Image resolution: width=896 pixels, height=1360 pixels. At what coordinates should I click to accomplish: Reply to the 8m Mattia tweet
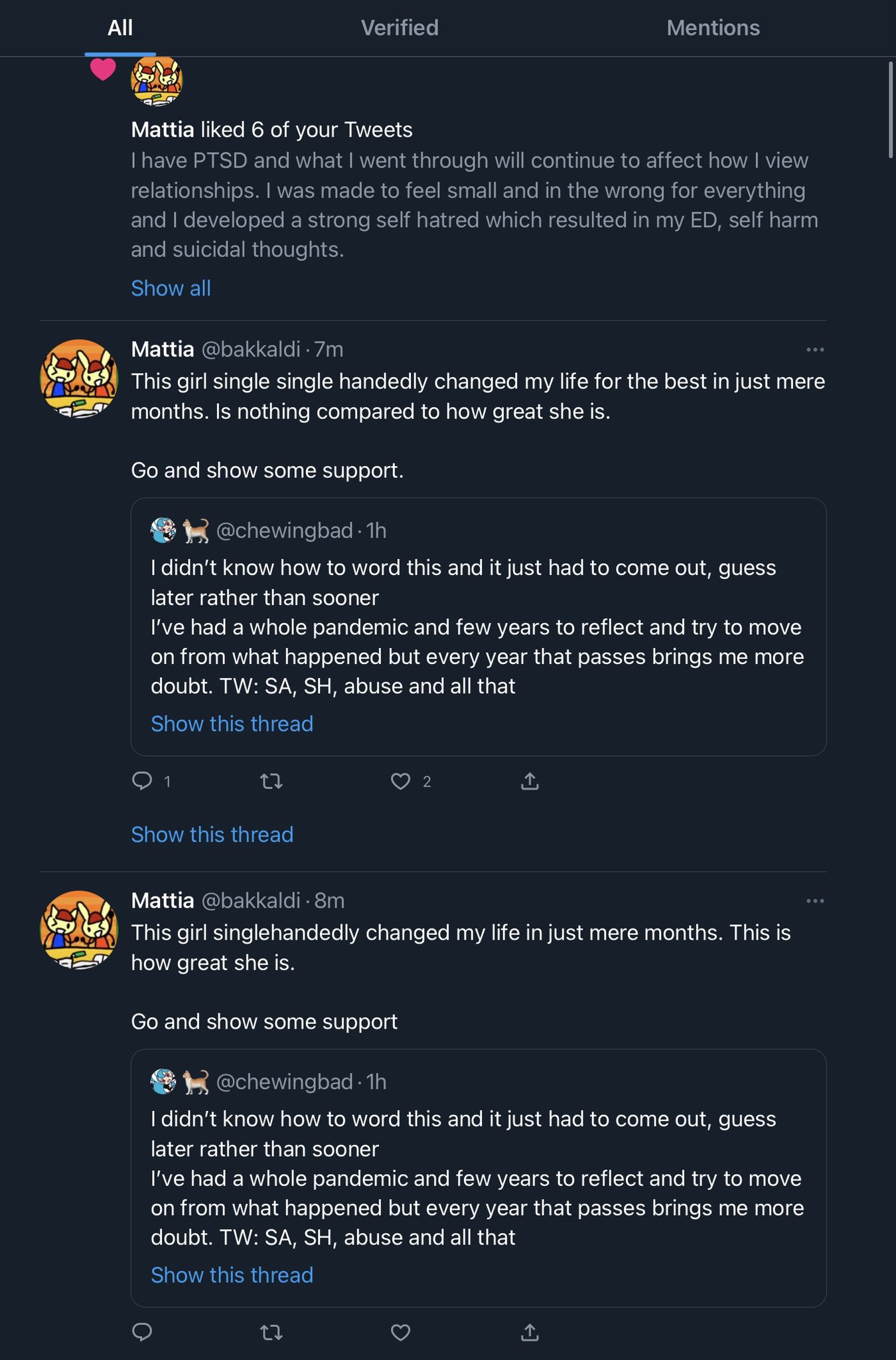[142, 1331]
